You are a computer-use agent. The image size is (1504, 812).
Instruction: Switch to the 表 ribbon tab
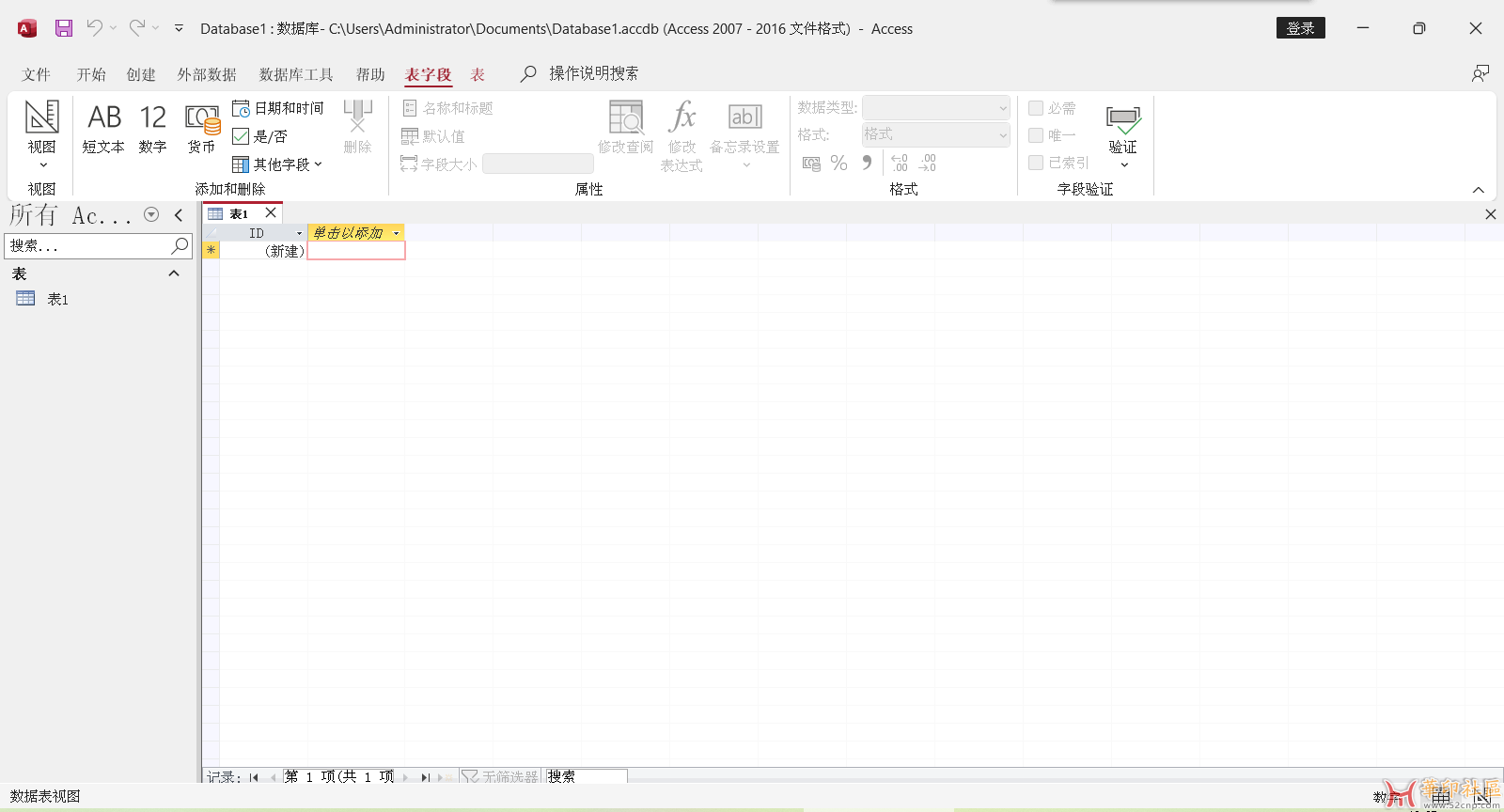[478, 74]
